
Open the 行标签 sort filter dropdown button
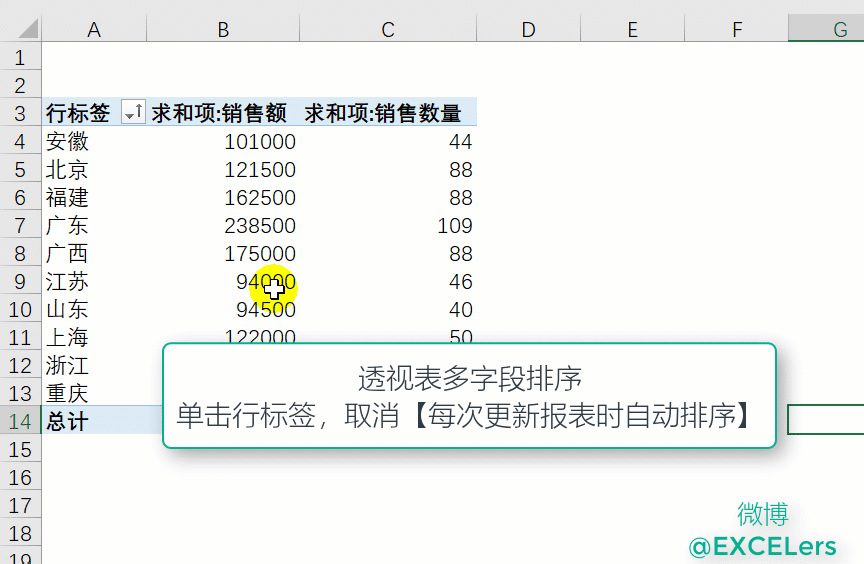coord(133,114)
